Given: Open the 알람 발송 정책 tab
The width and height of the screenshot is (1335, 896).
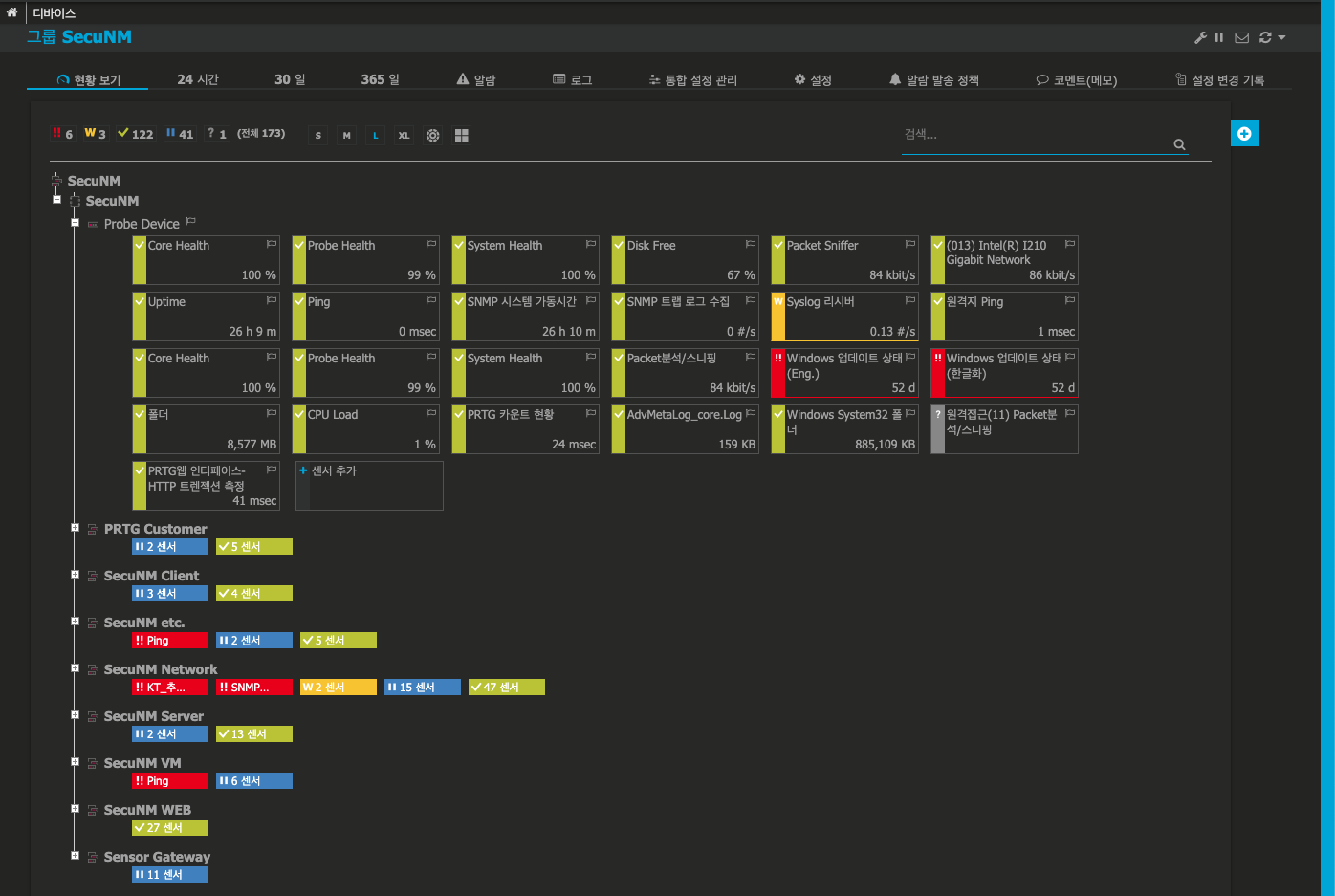Looking at the screenshot, I should (933, 79).
